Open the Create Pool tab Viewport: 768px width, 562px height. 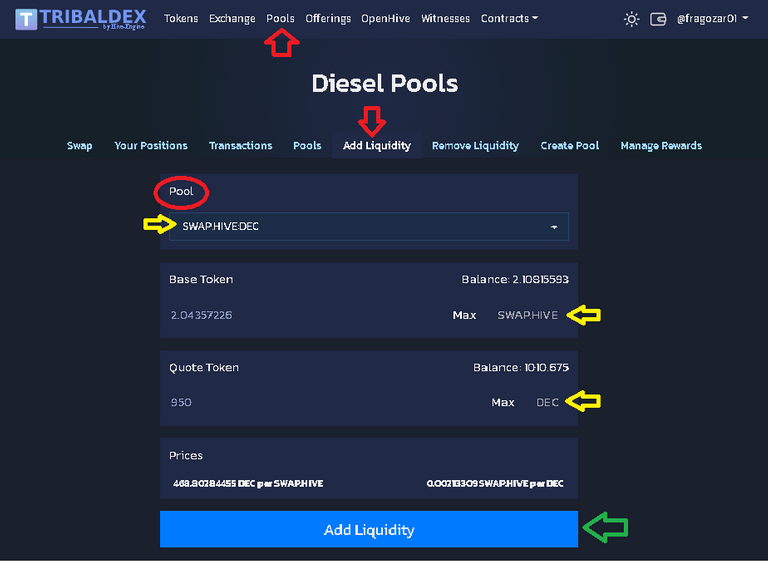click(570, 146)
